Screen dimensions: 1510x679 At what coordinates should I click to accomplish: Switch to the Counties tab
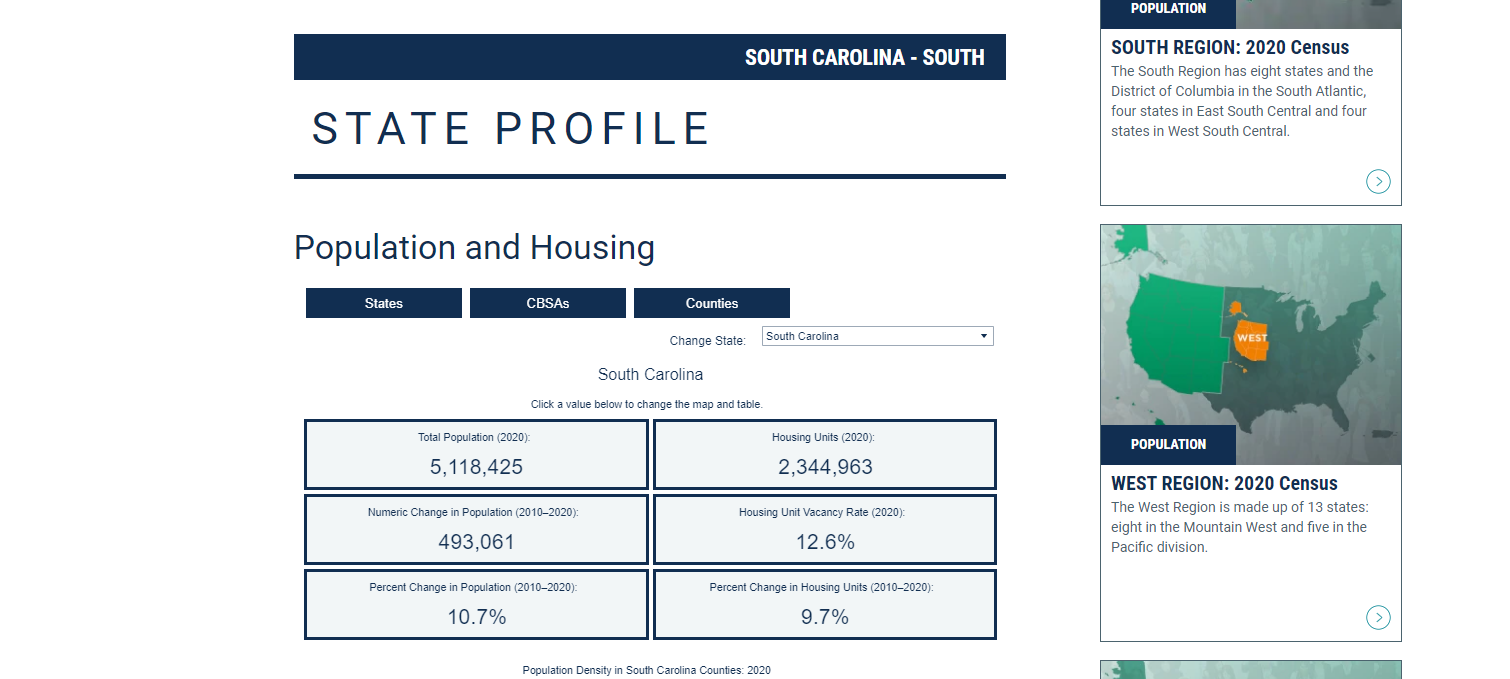711,302
